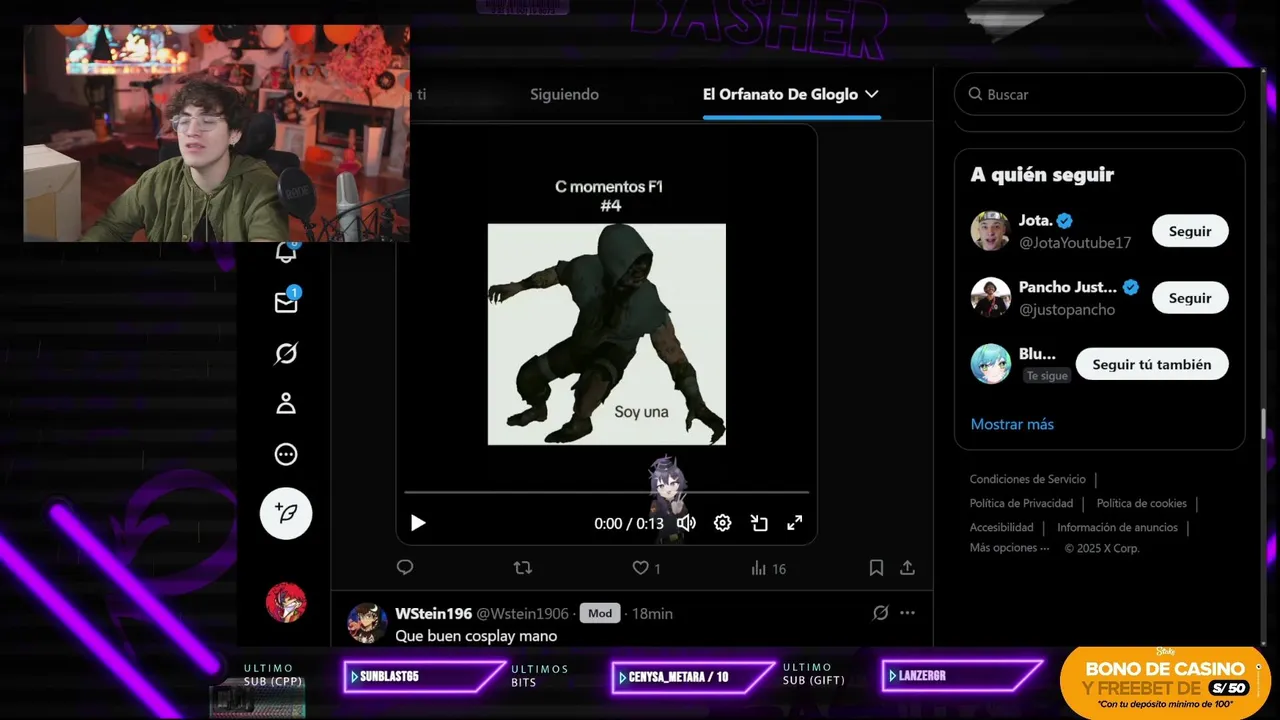Click Grok icon on WStein196 reply
Viewport: 1280px width, 720px height.
pos(880,613)
